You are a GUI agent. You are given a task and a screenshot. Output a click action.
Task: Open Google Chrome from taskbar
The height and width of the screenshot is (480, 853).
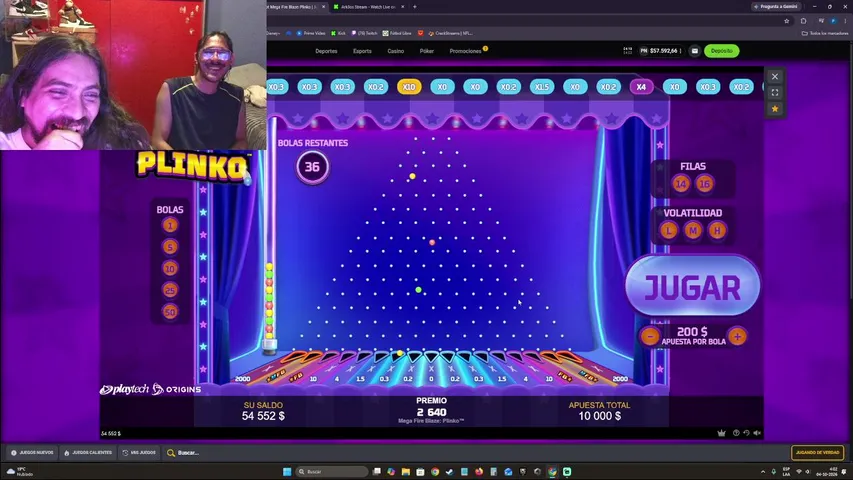point(435,472)
